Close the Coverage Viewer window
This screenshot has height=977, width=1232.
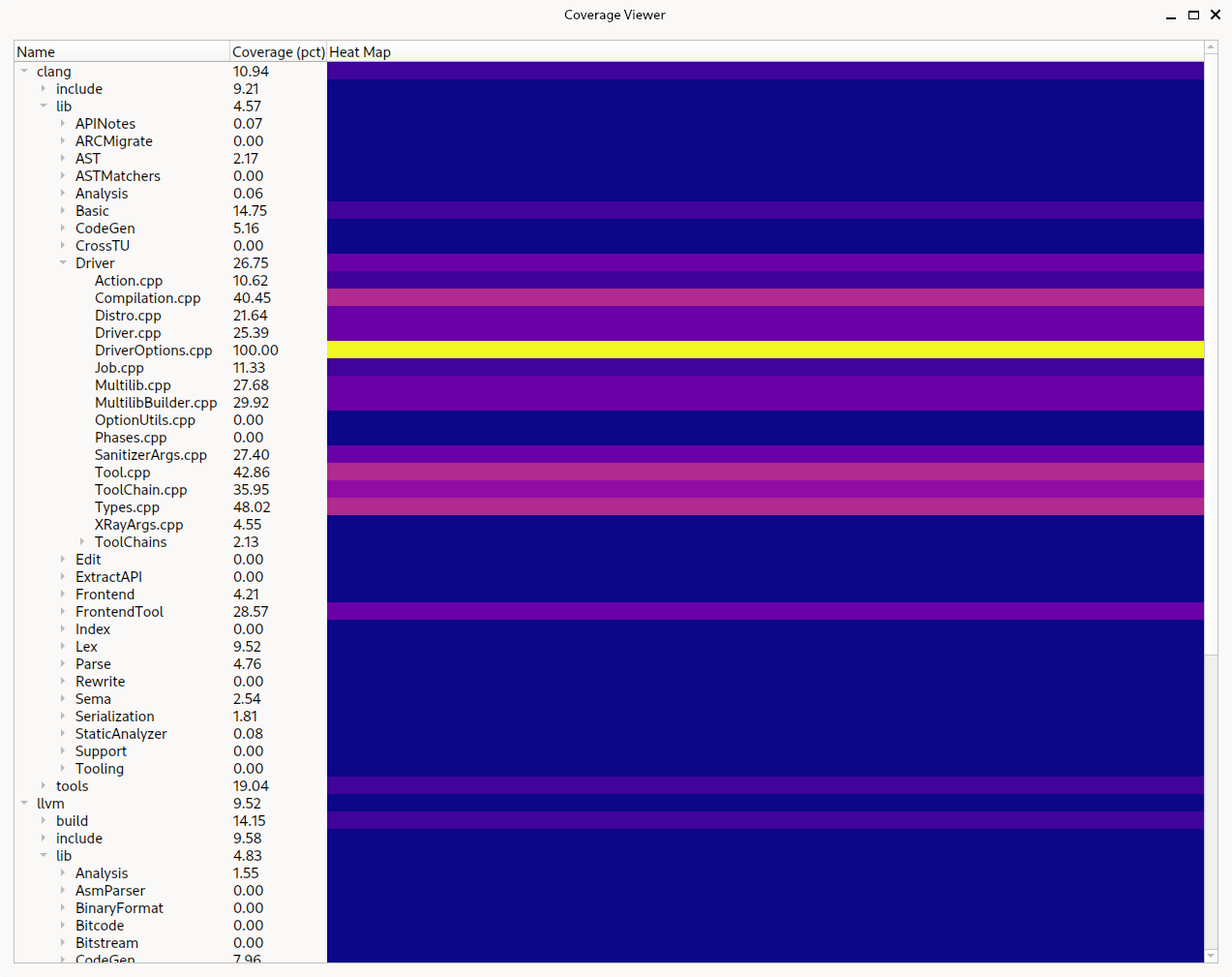(x=1216, y=15)
